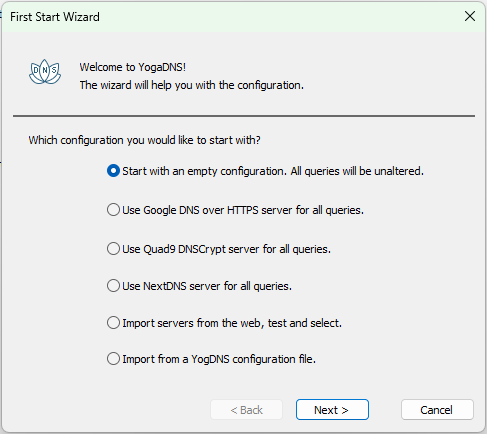Image resolution: width=487 pixels, height=434 pixels.
Task: Close the First Start Wizard dialog
Action: (470, 16)
